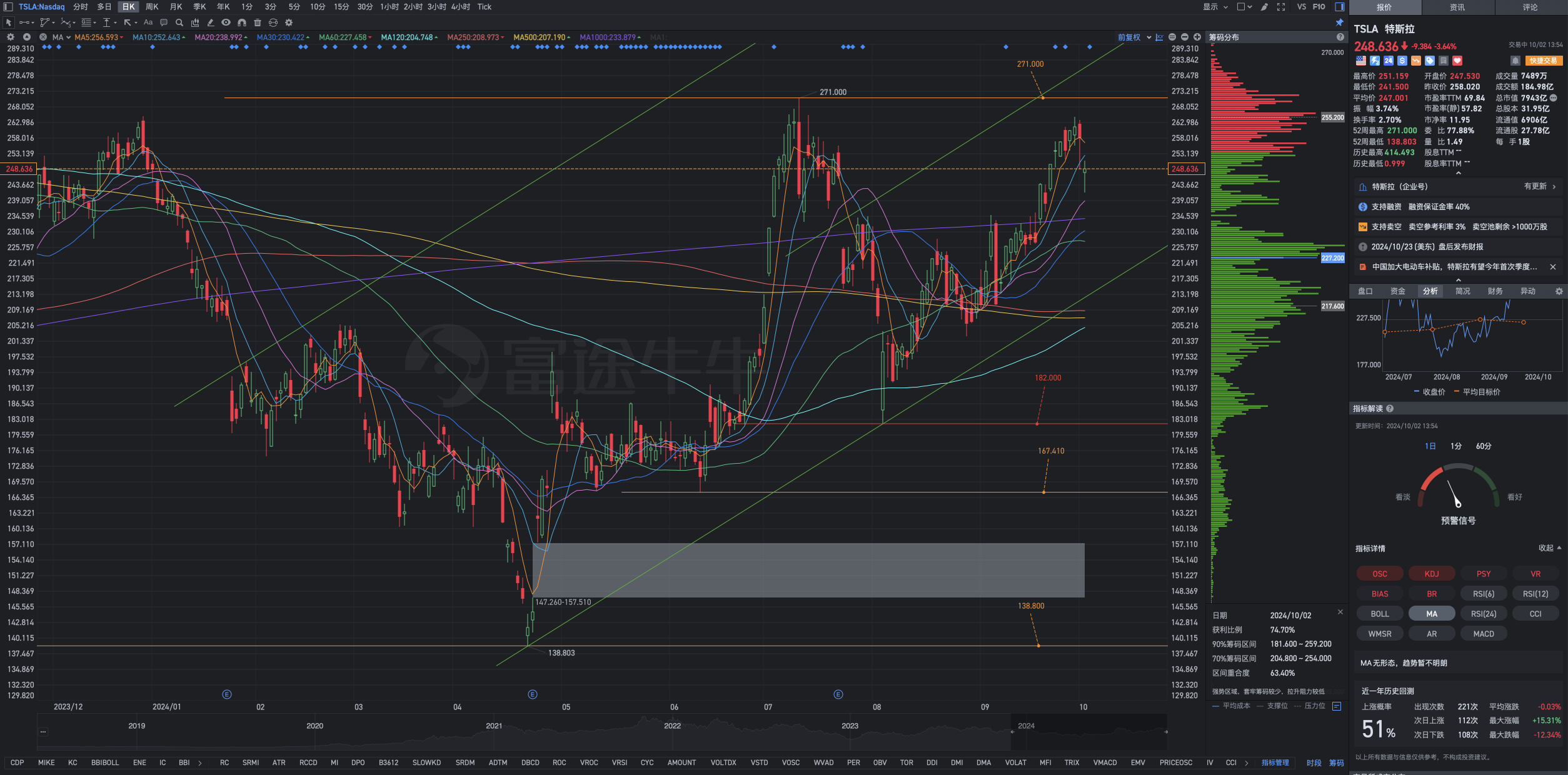Collapse MA indicator with up-arrow icon
Image resolution: width=1568 pixels, height=775 pixels.
point(27,37)
